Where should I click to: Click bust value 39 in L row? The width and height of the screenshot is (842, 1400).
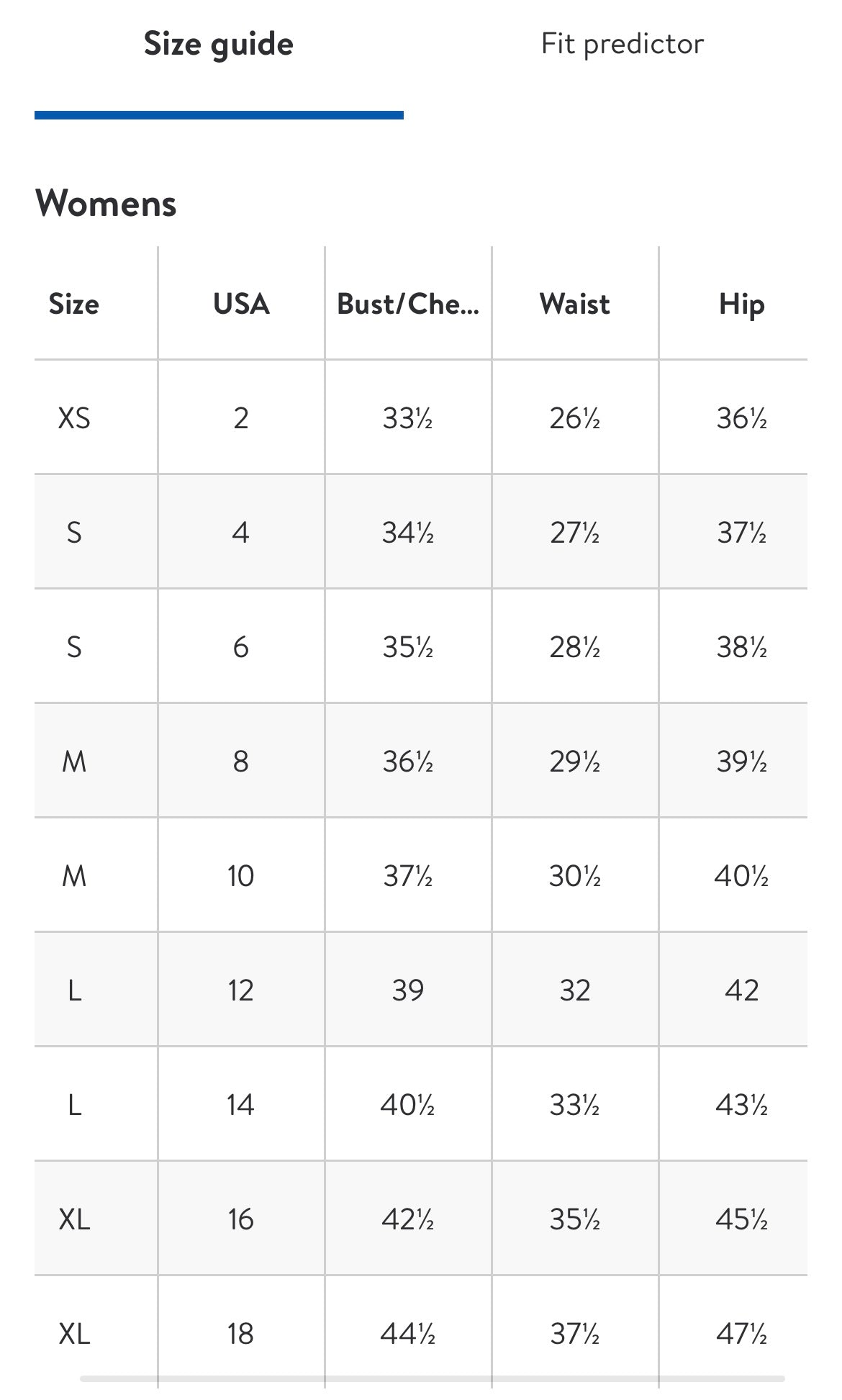point(408,990)
